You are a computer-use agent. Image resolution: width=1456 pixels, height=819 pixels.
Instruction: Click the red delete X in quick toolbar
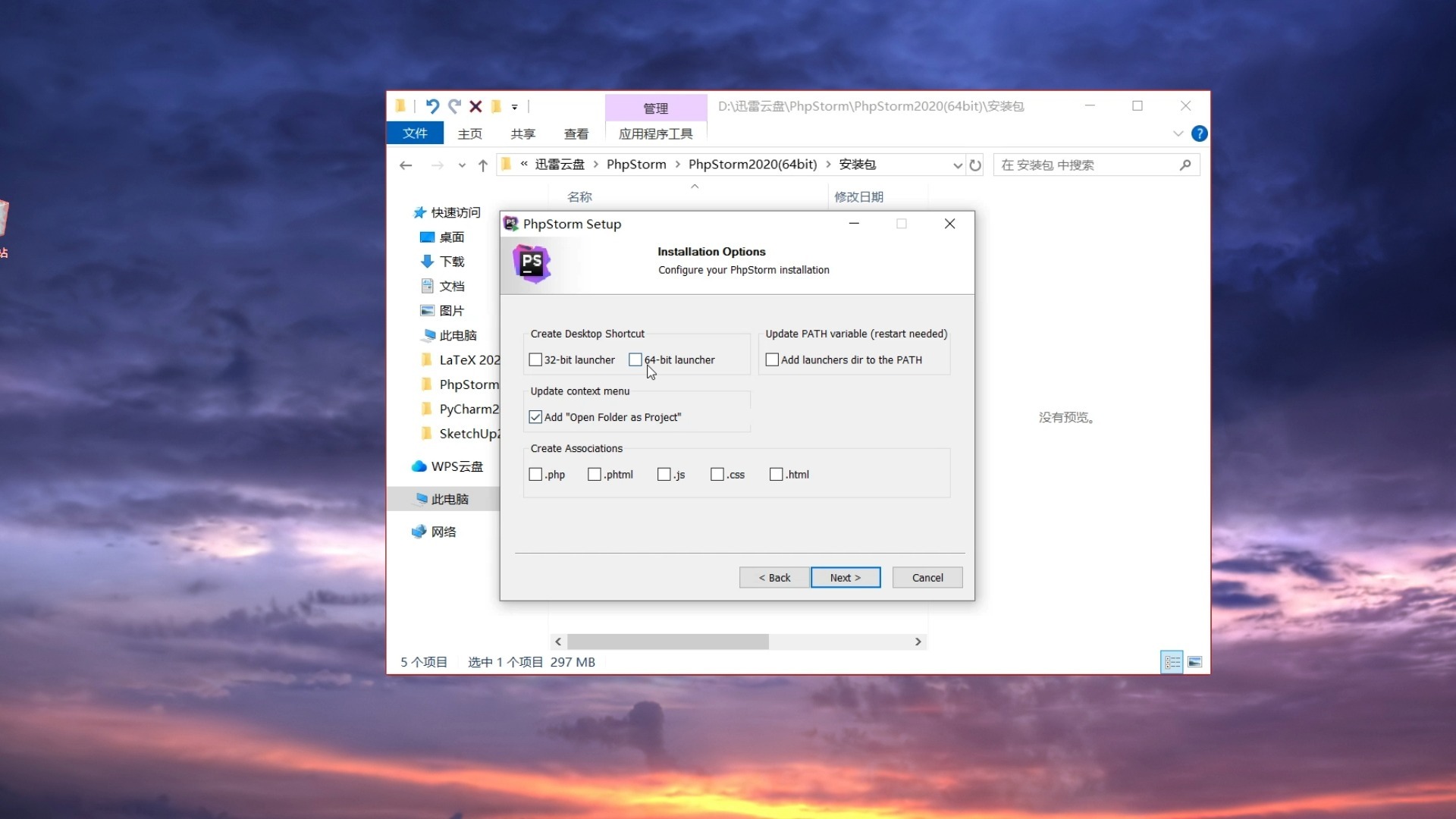click(475, 106)
